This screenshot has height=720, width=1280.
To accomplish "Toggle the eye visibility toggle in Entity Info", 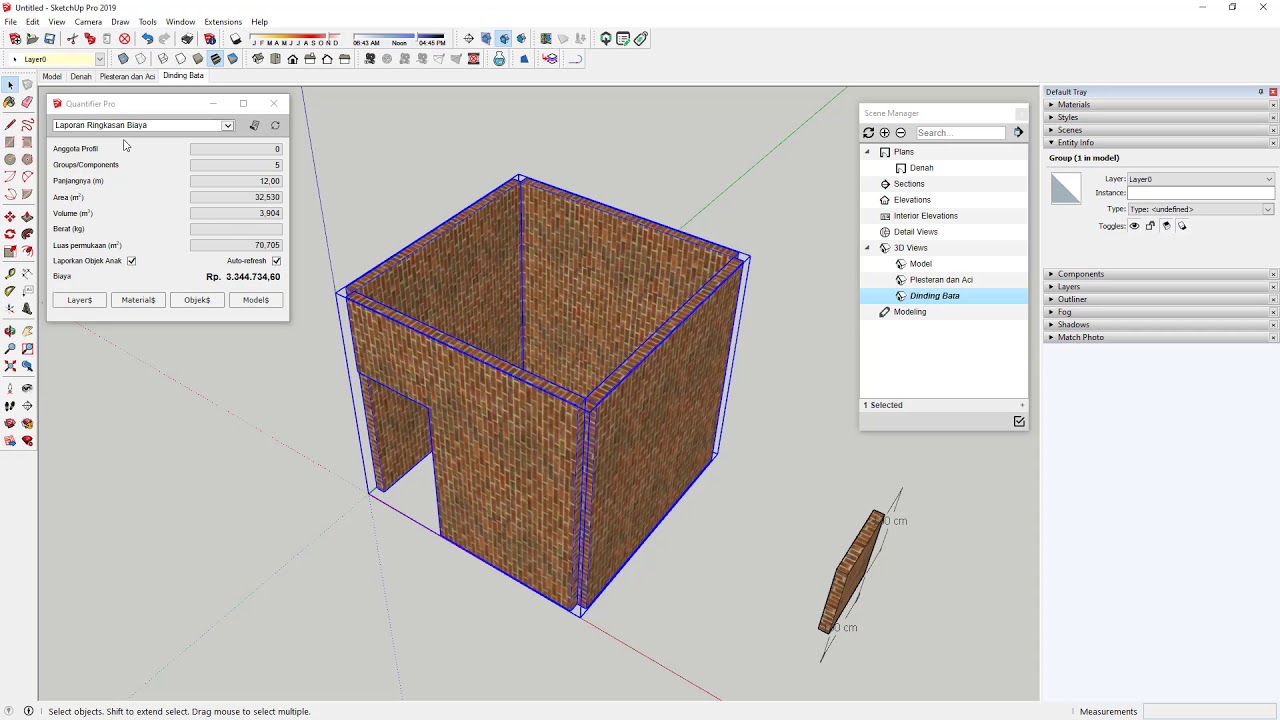I will click(1134, 226).
